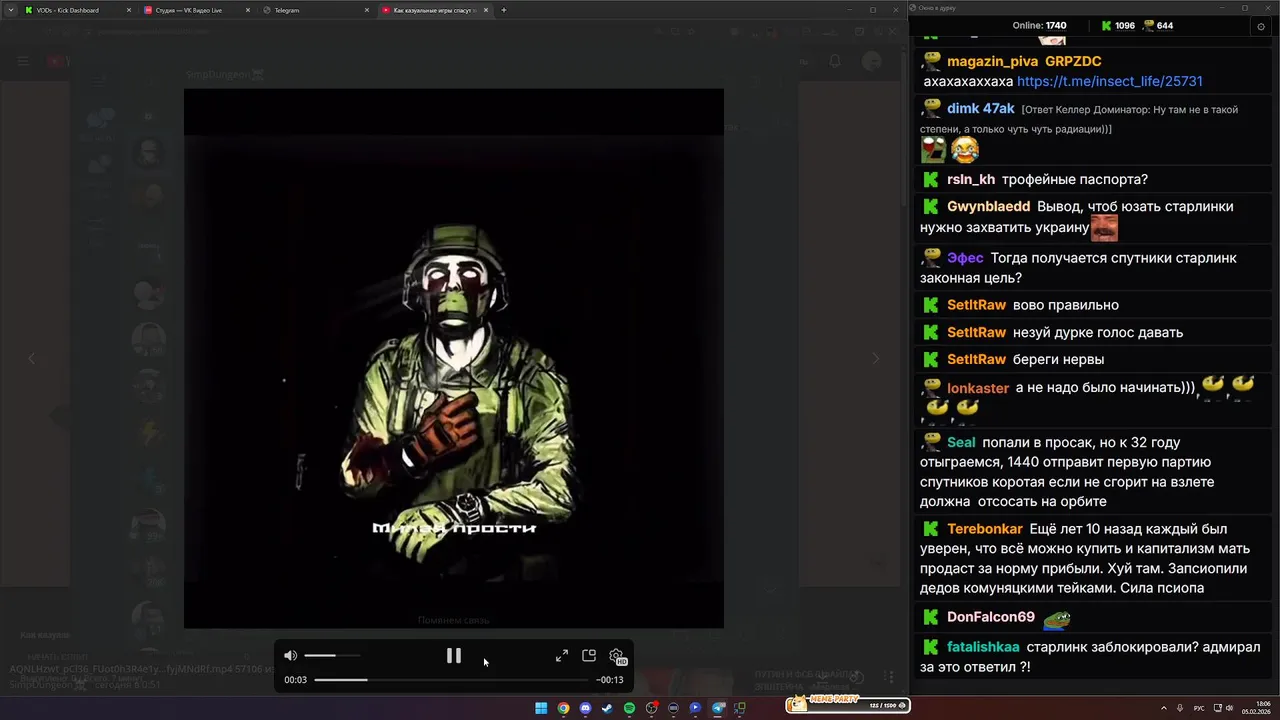Click the SetItRaw message 'вово правильно'
This screenshot has width=1280, height=720.
pos(1066,305)
